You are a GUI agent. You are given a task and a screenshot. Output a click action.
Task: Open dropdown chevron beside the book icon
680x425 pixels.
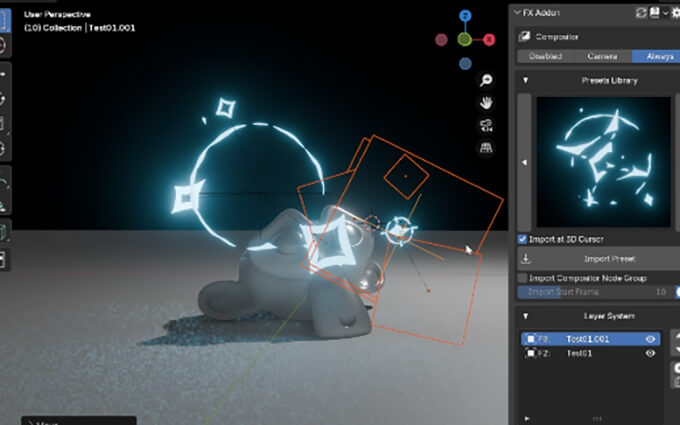tap(665, 13)
